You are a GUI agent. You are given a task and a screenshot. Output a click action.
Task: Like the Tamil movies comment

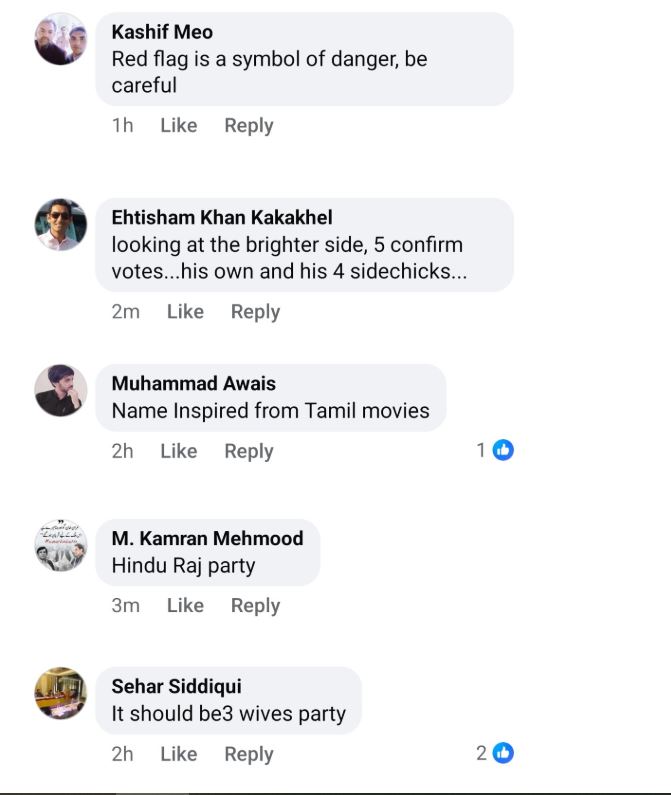pos(178,451)
